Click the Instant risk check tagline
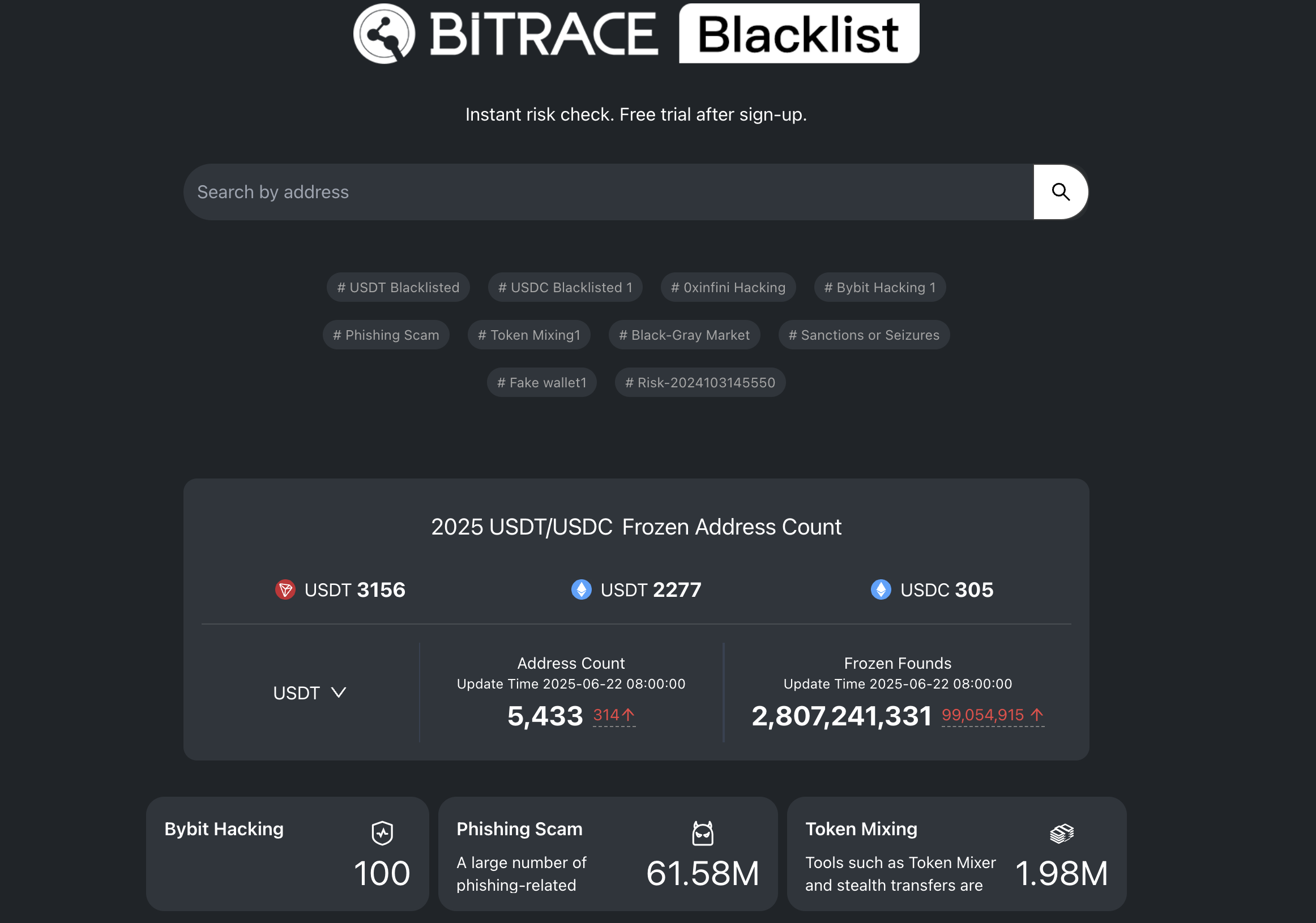1316x923 pixels. coord(636,114)
